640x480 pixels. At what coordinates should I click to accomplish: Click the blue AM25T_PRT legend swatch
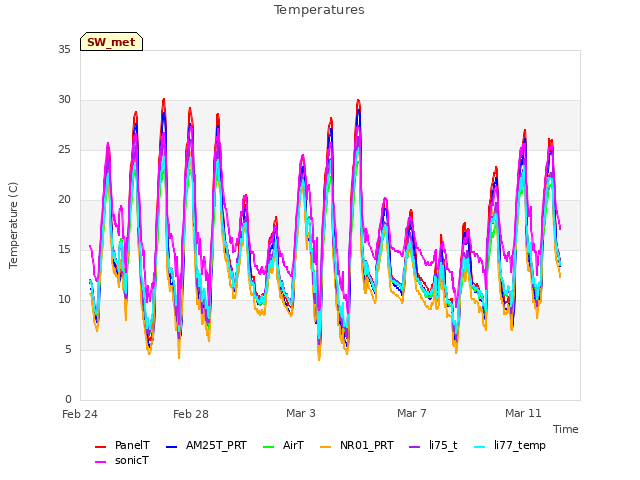click(x=171, y=447)
